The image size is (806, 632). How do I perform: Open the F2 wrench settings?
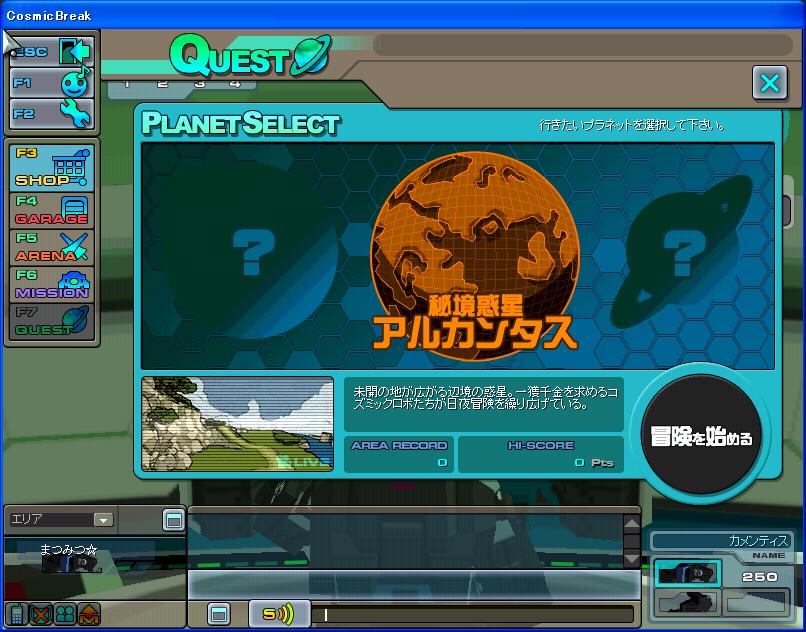pyautogui.click(x=51, y=114)
